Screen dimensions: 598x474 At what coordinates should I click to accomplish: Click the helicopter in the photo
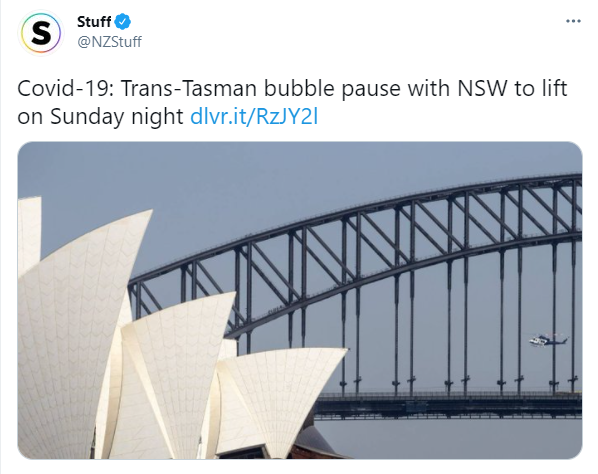tap(548, 339)
